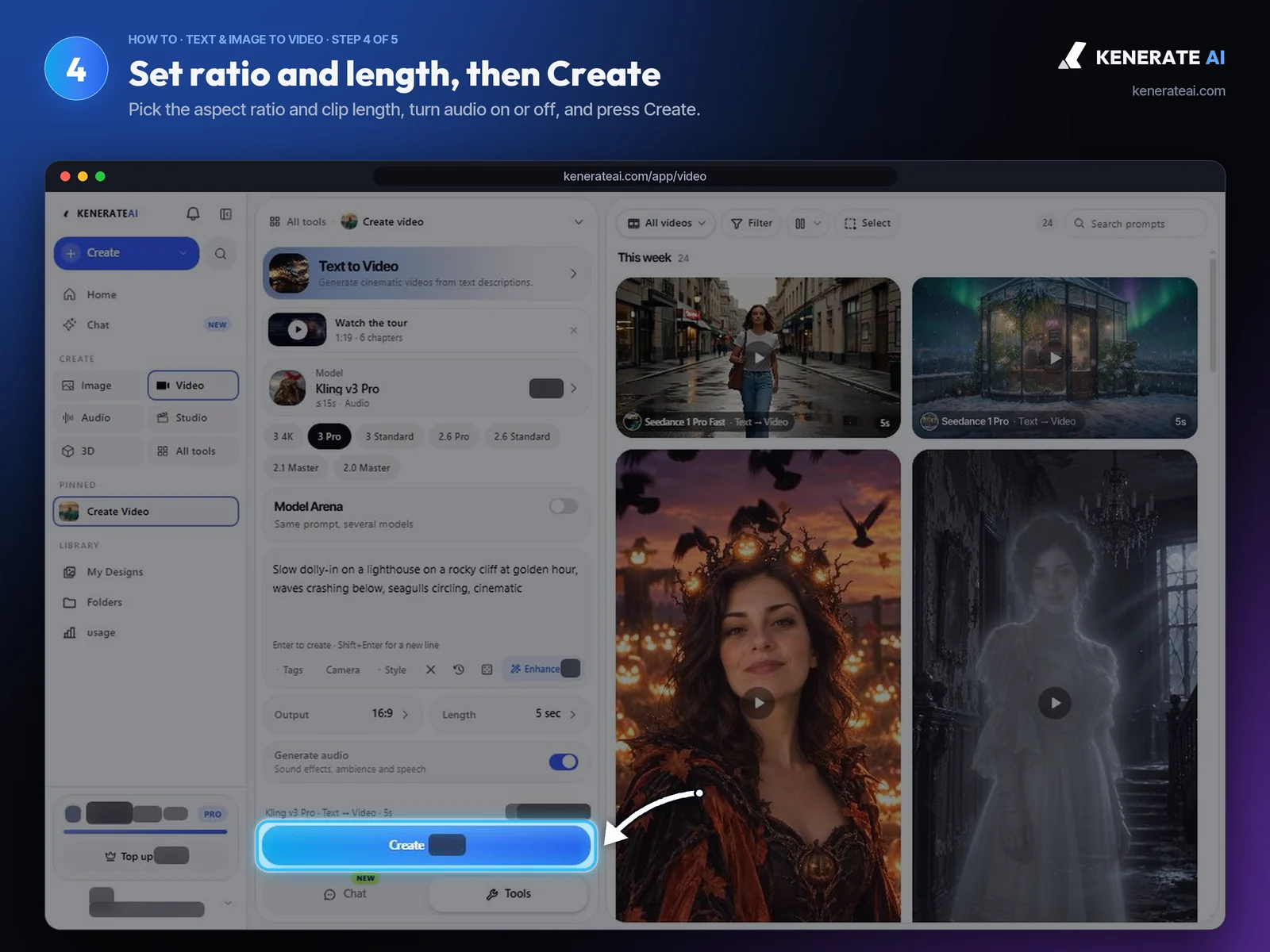Toggle the Generate audio switch
The width and height of the screenshot is (1270, 952).
pyautogui.click(x=564, y=762)
